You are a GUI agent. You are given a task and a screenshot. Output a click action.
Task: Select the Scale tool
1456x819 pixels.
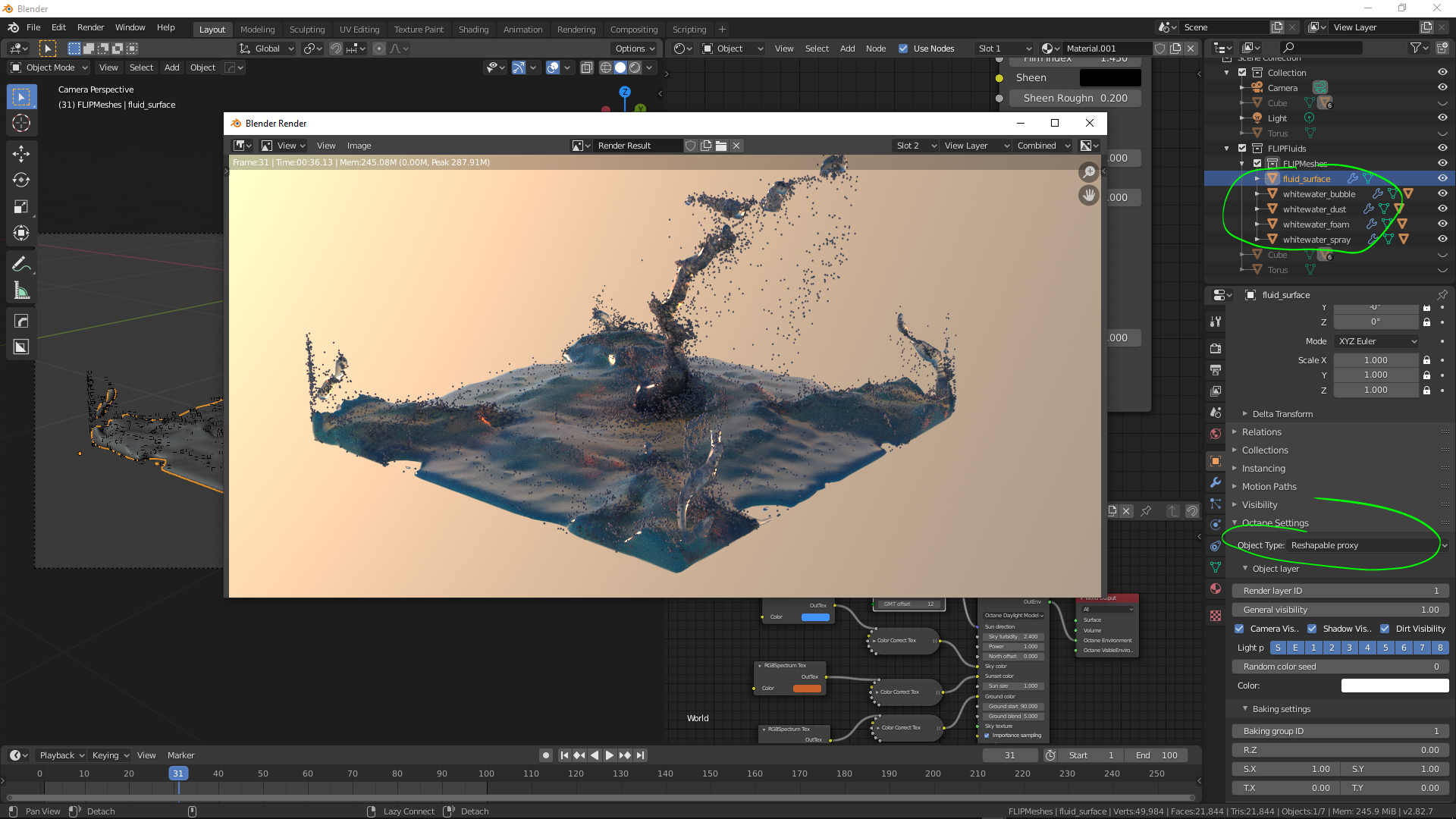click(20, 207)
